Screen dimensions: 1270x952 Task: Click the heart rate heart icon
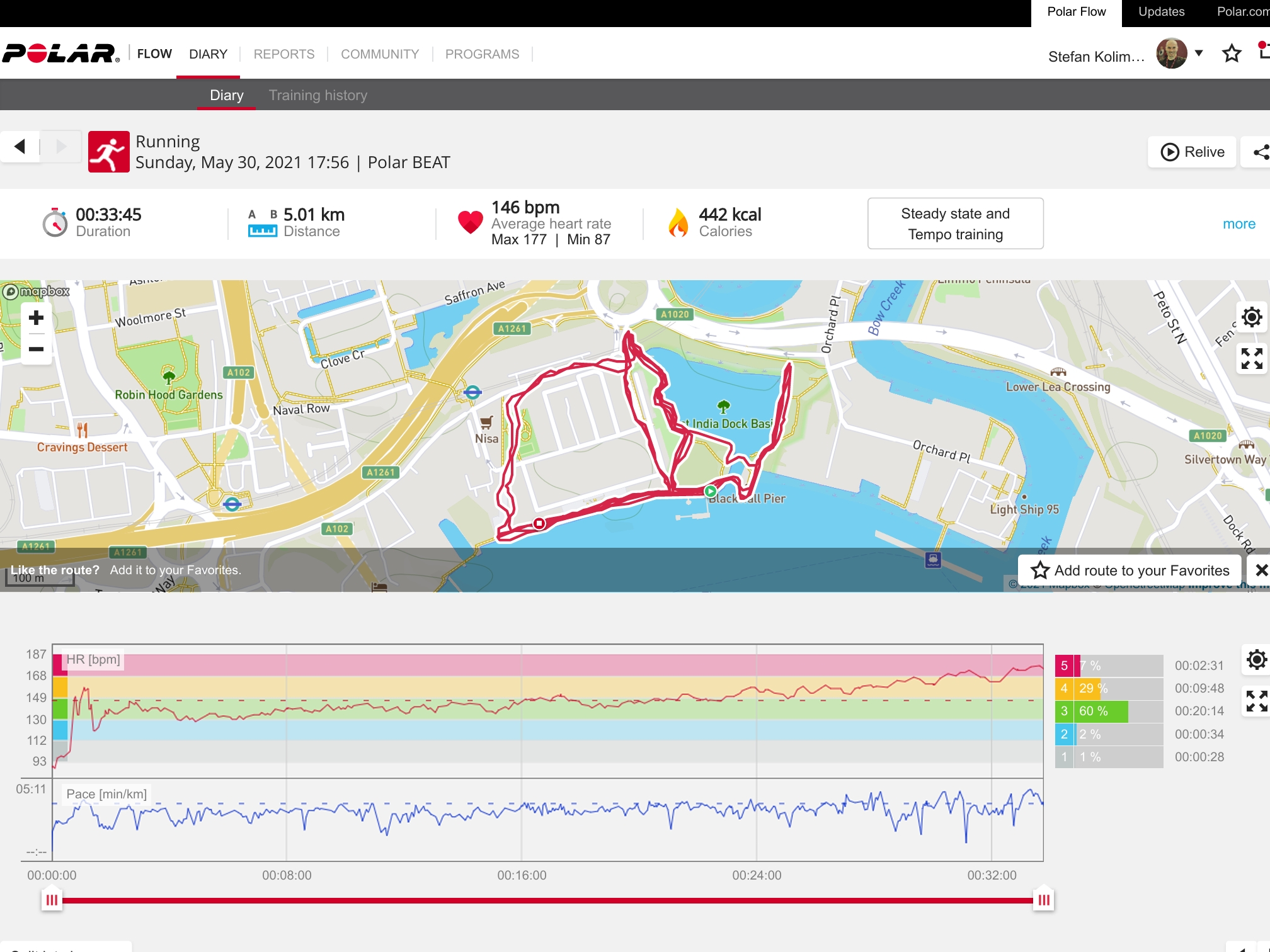(x=471, y=222)
